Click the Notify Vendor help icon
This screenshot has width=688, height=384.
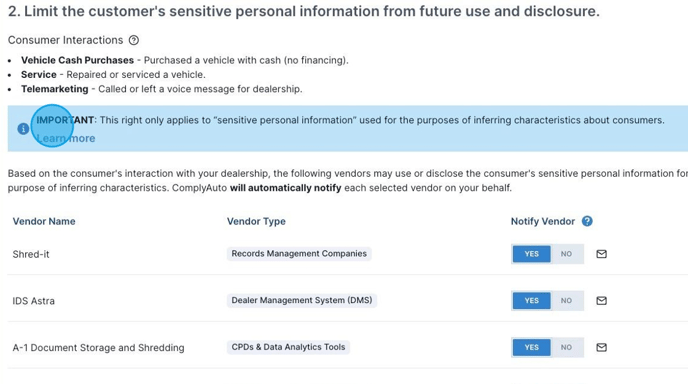pyautogui.click(x=587, y=221)
